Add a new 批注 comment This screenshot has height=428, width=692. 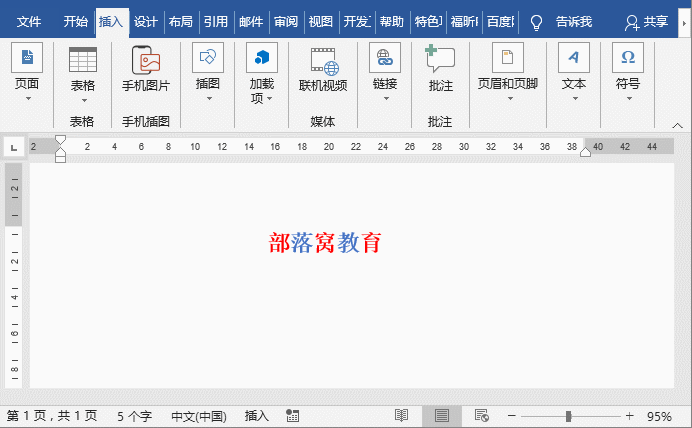pos(440,58)
